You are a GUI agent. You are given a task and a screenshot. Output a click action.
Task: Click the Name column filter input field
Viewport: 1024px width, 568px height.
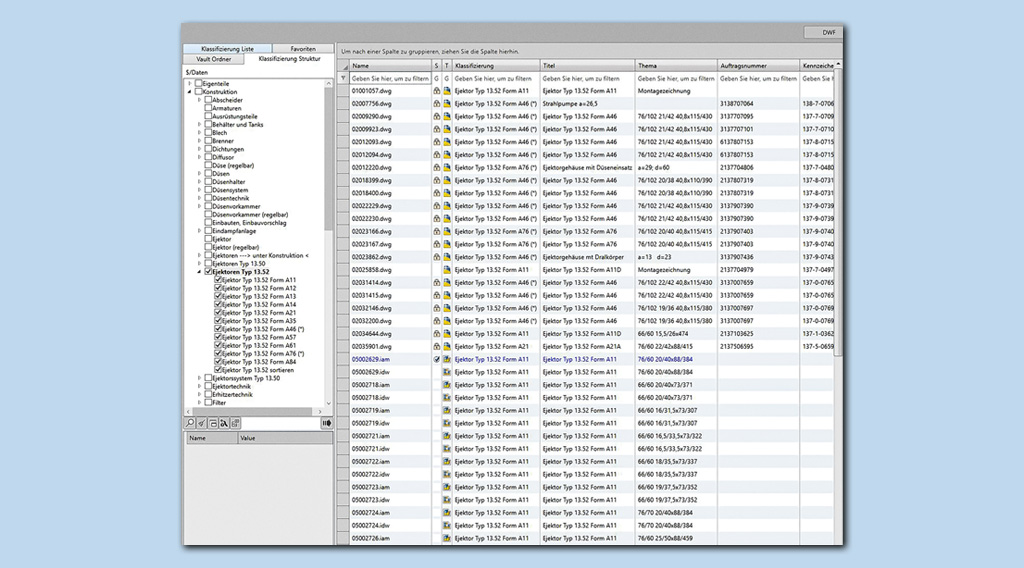click(x=390, y=78)
